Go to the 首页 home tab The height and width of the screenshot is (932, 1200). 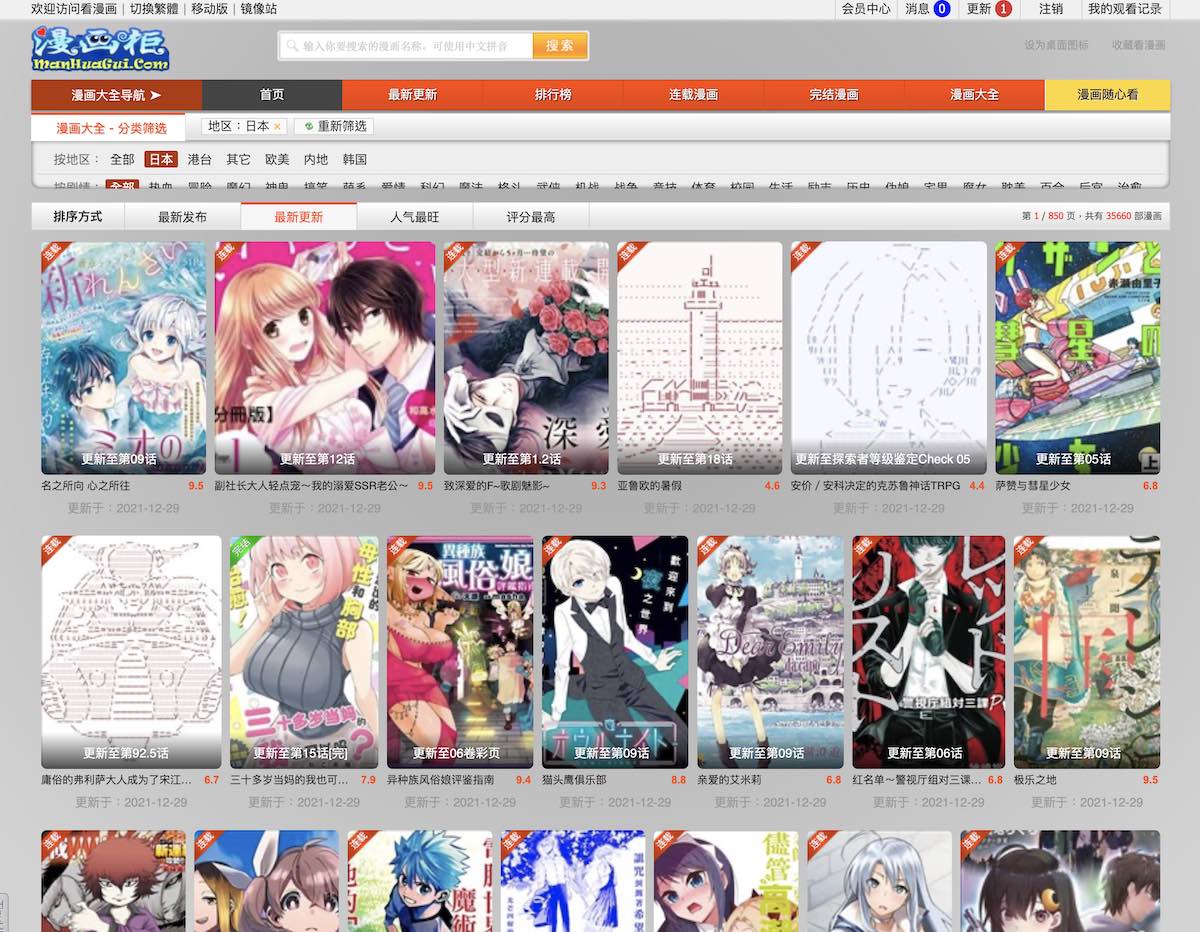pyautogui.click(x=272, y=95)
